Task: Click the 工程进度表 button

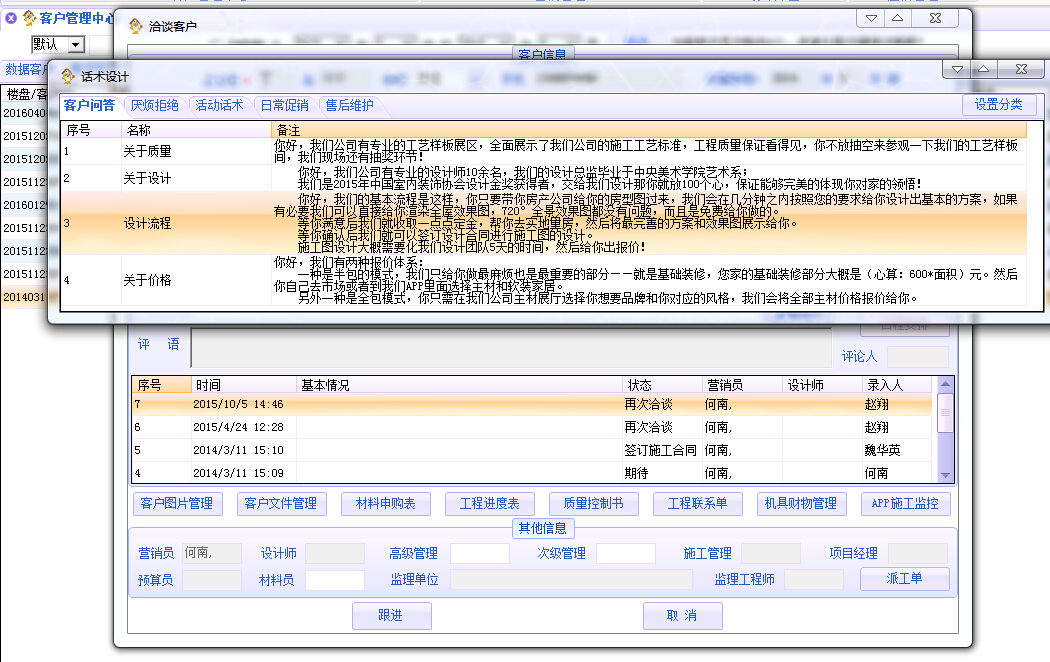Action: [x=490, y=504]
